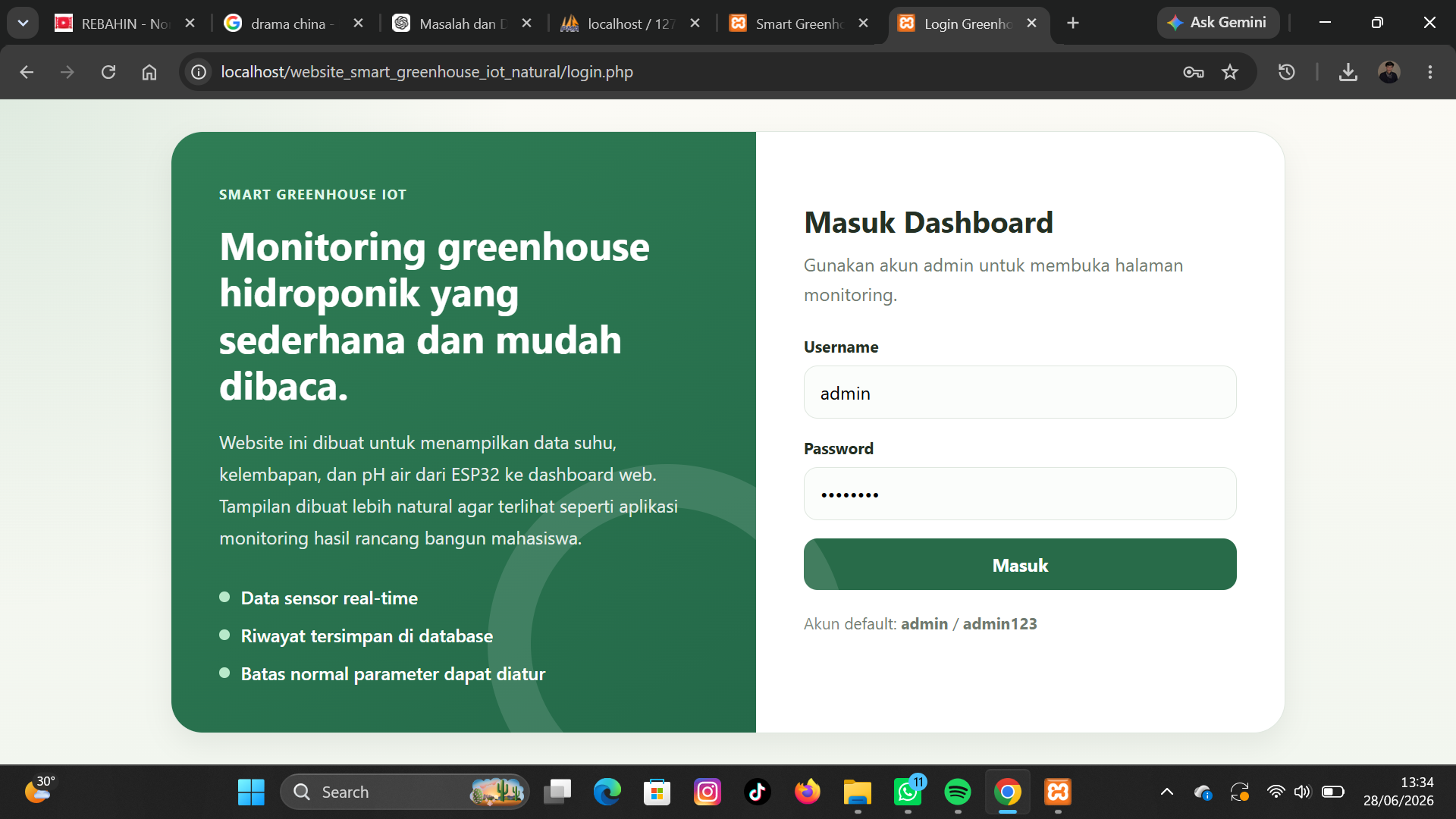Click the taskbar Search box
This screenshot has height=819, width=1456.
[x=405, y=792]
